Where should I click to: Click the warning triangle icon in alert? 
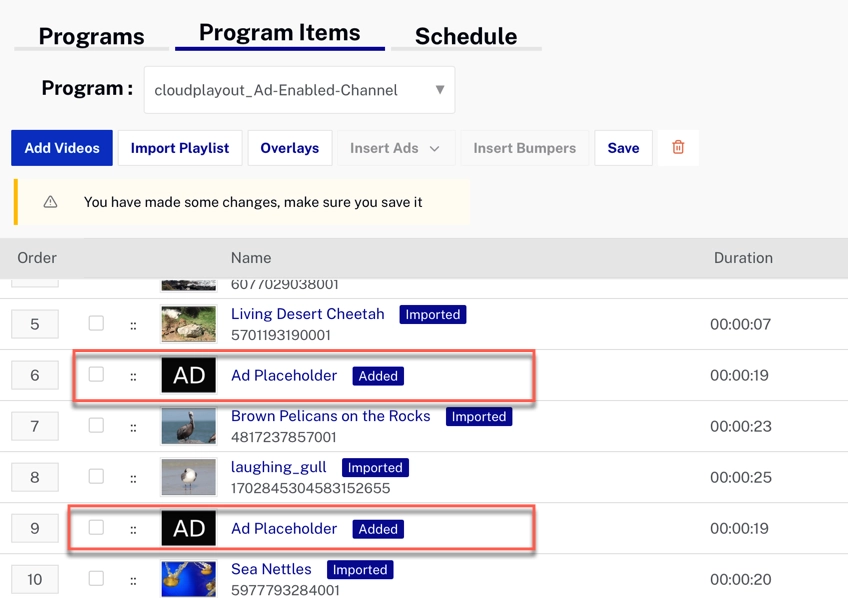(50, 202)
